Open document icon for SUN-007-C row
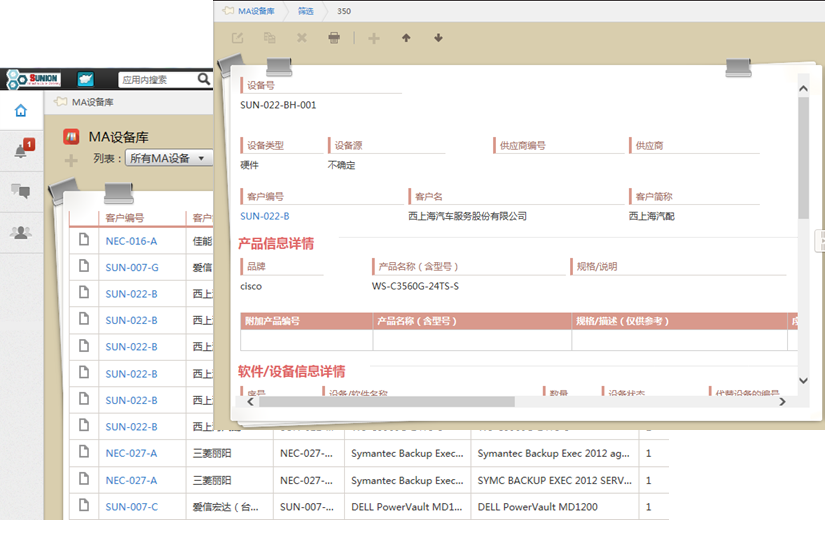 click(x=84, y=505)
